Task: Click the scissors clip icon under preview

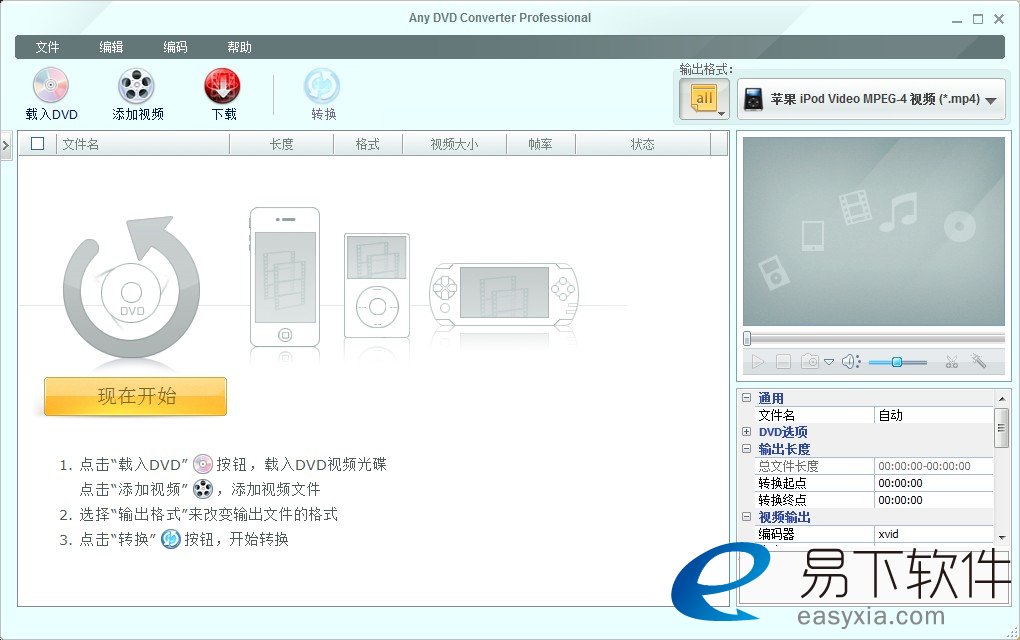Action: [x=951, y=362]
